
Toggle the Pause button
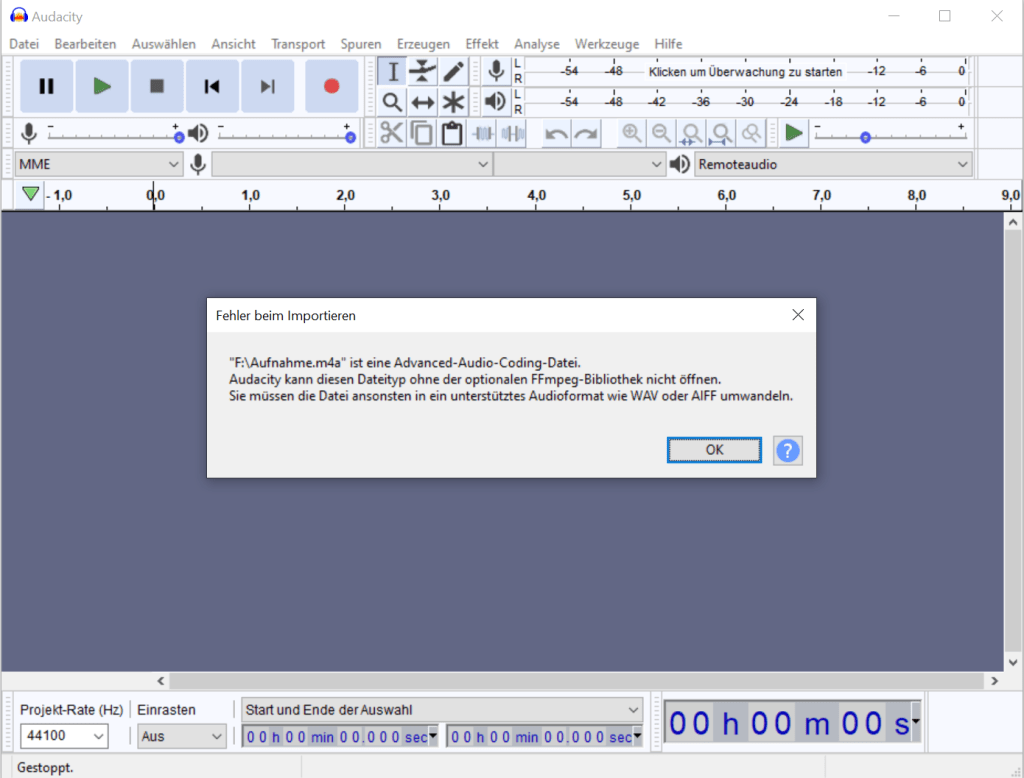tap(46, 86)
